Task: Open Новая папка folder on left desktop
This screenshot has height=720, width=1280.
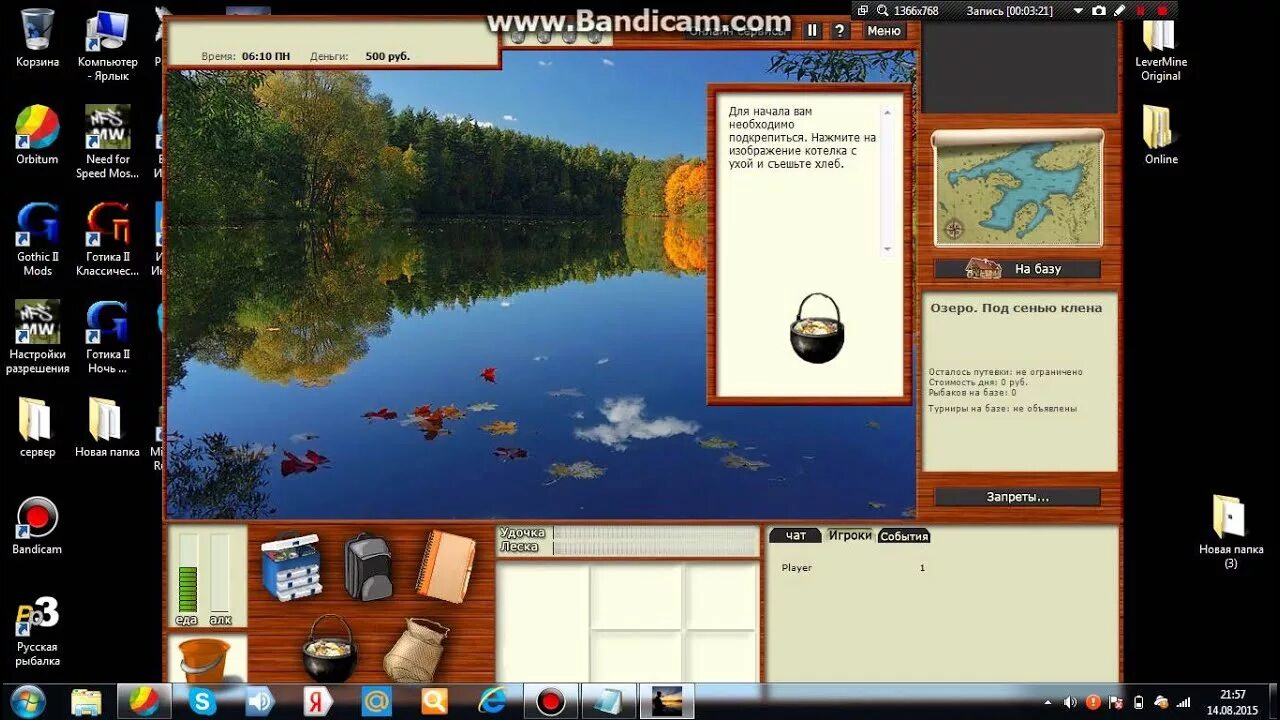Action: [x=107, y=427]
